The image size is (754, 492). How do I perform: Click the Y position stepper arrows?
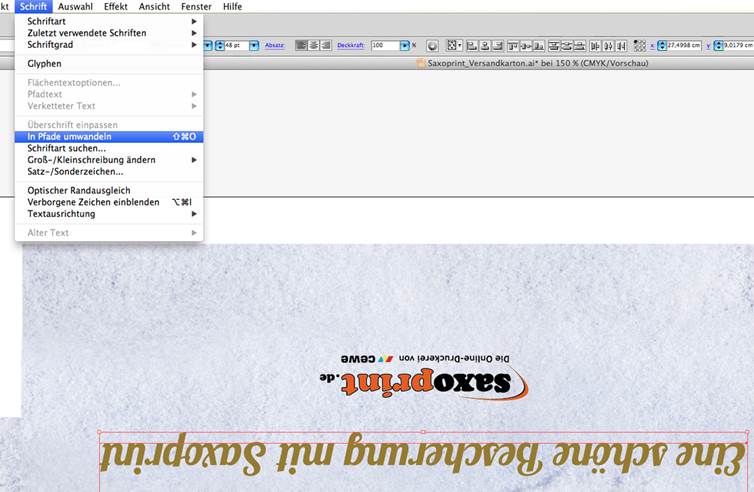click(x=718, y=46)
